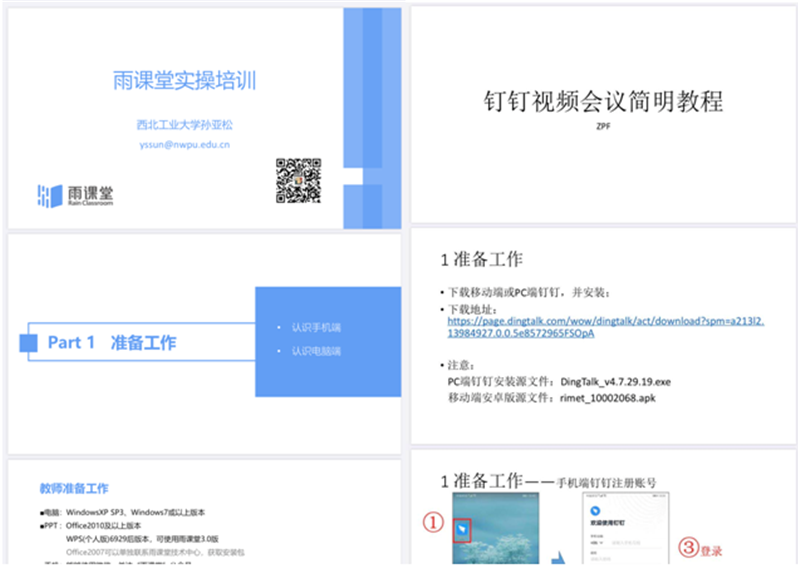
Task: Select the 手机端钉钉注册账号 subtitle text
Action: point(606,483)
